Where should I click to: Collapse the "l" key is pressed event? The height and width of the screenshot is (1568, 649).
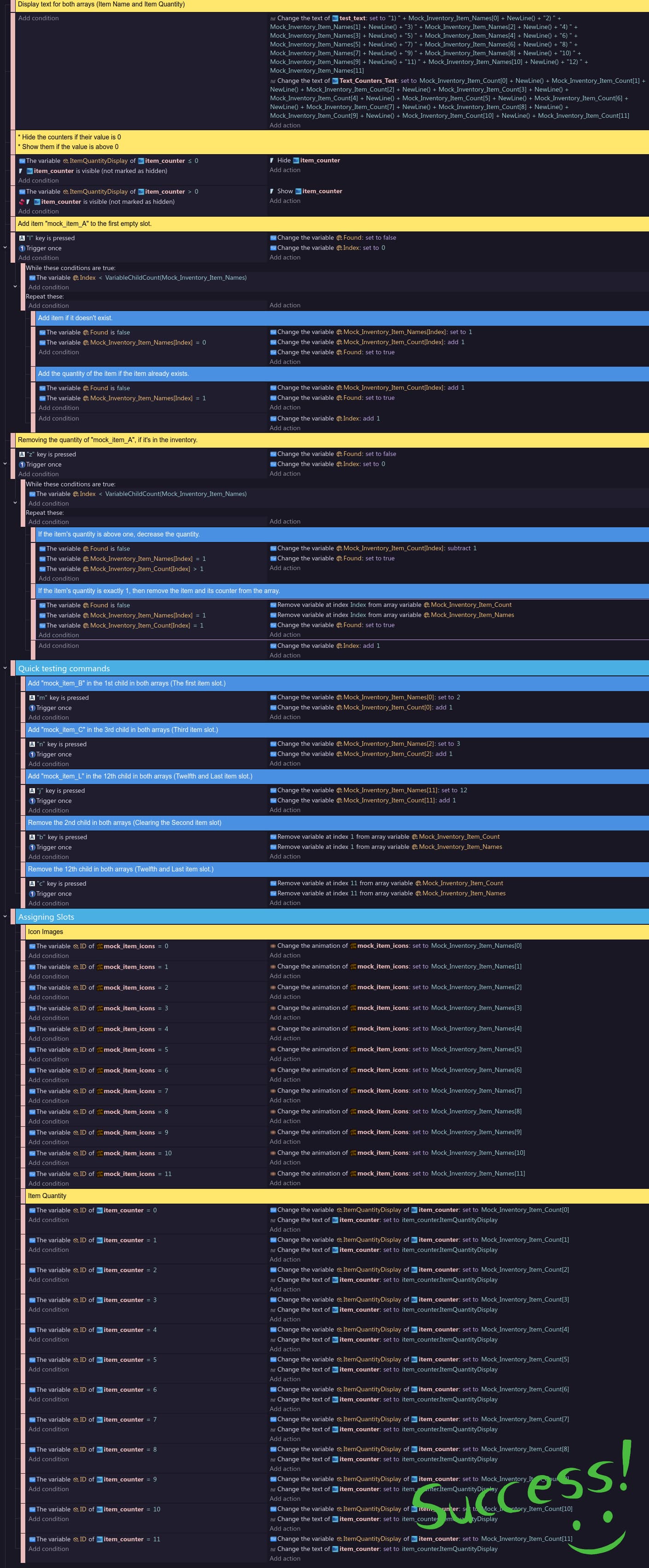point(5,247)
